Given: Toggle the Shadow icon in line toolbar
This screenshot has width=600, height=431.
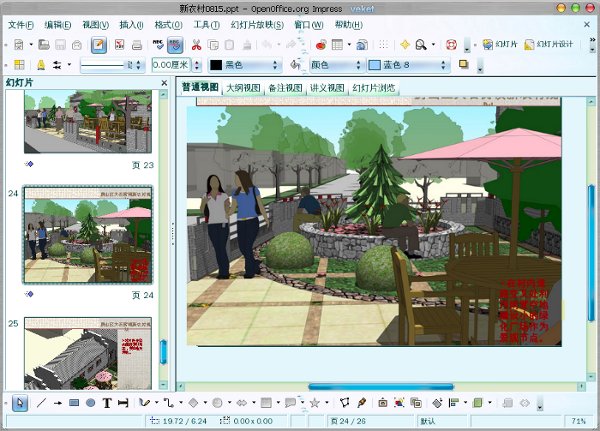Looking at the screenshot, I should [x=464, y=65].
